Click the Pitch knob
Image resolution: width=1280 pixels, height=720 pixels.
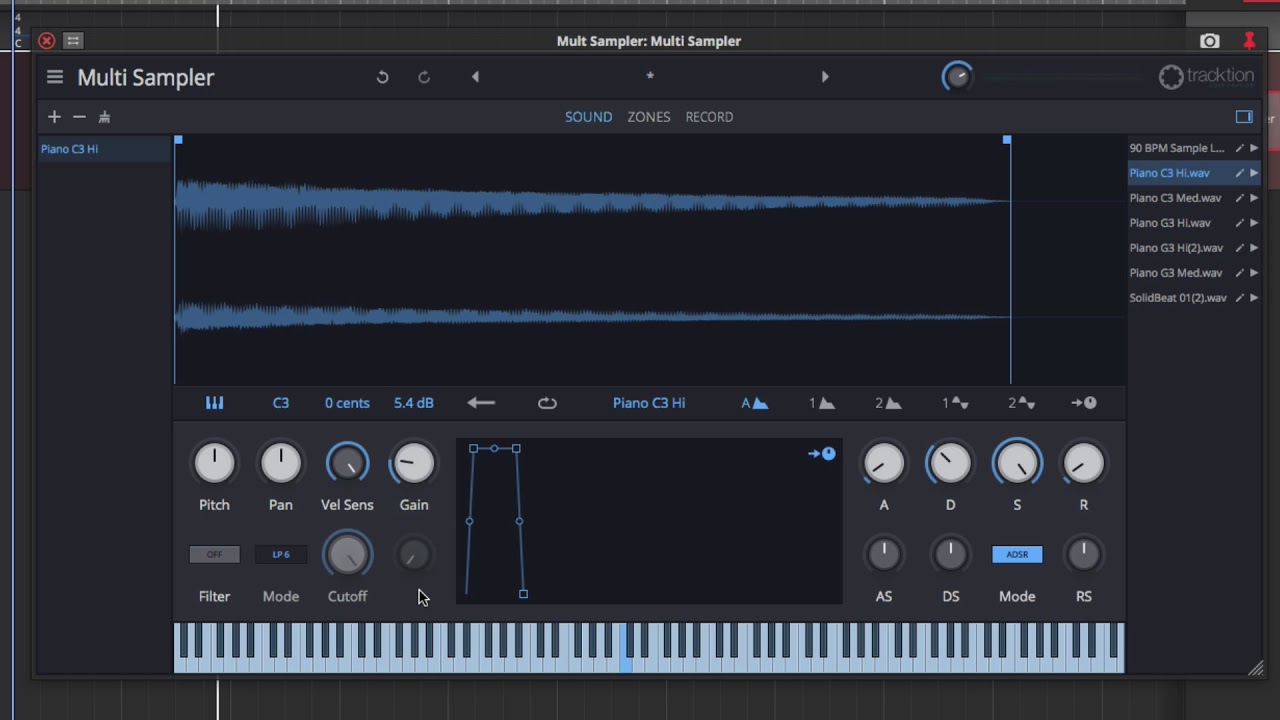coord(214,463)
